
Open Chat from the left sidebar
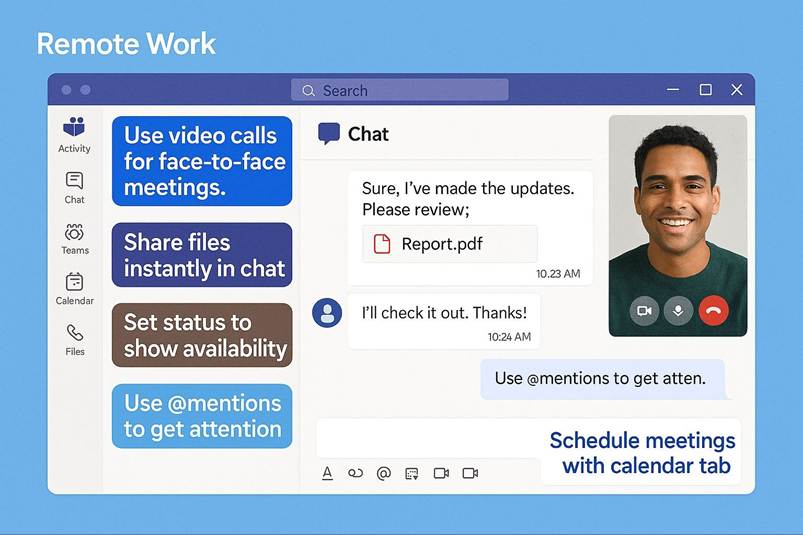click(x=74, y=186)
